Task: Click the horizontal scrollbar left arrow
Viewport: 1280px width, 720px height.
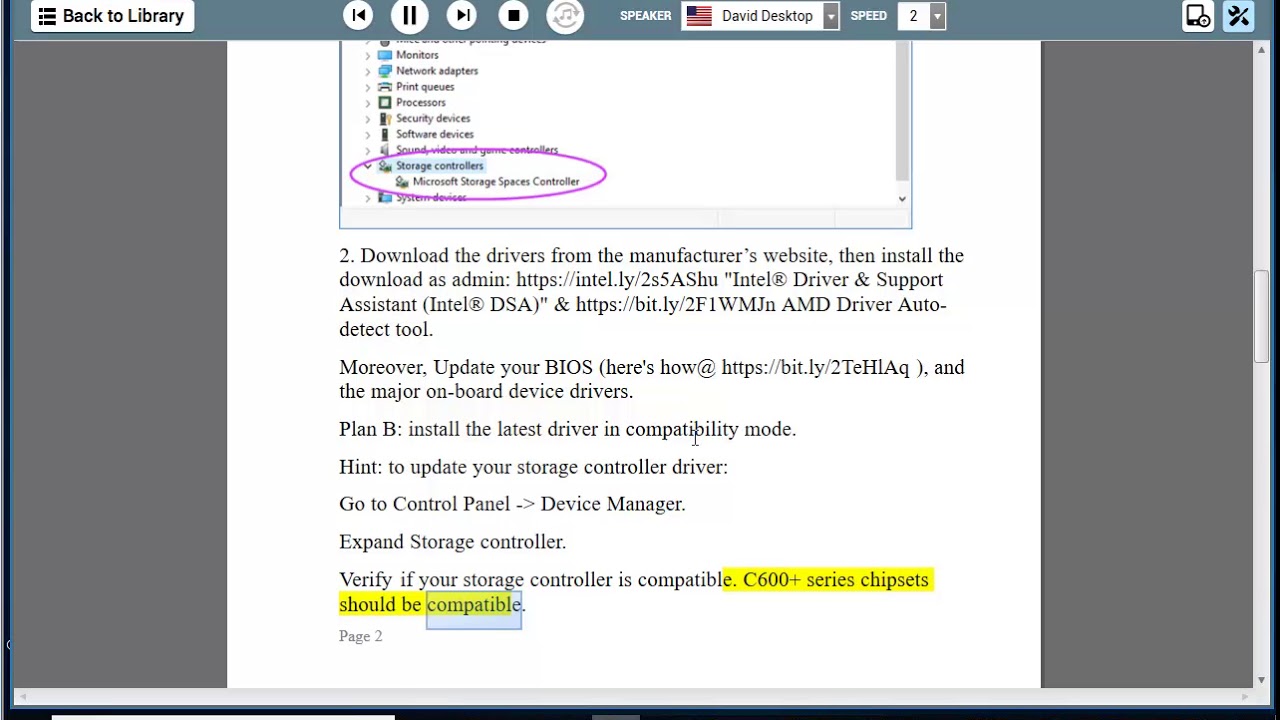Action: point(22,696)
